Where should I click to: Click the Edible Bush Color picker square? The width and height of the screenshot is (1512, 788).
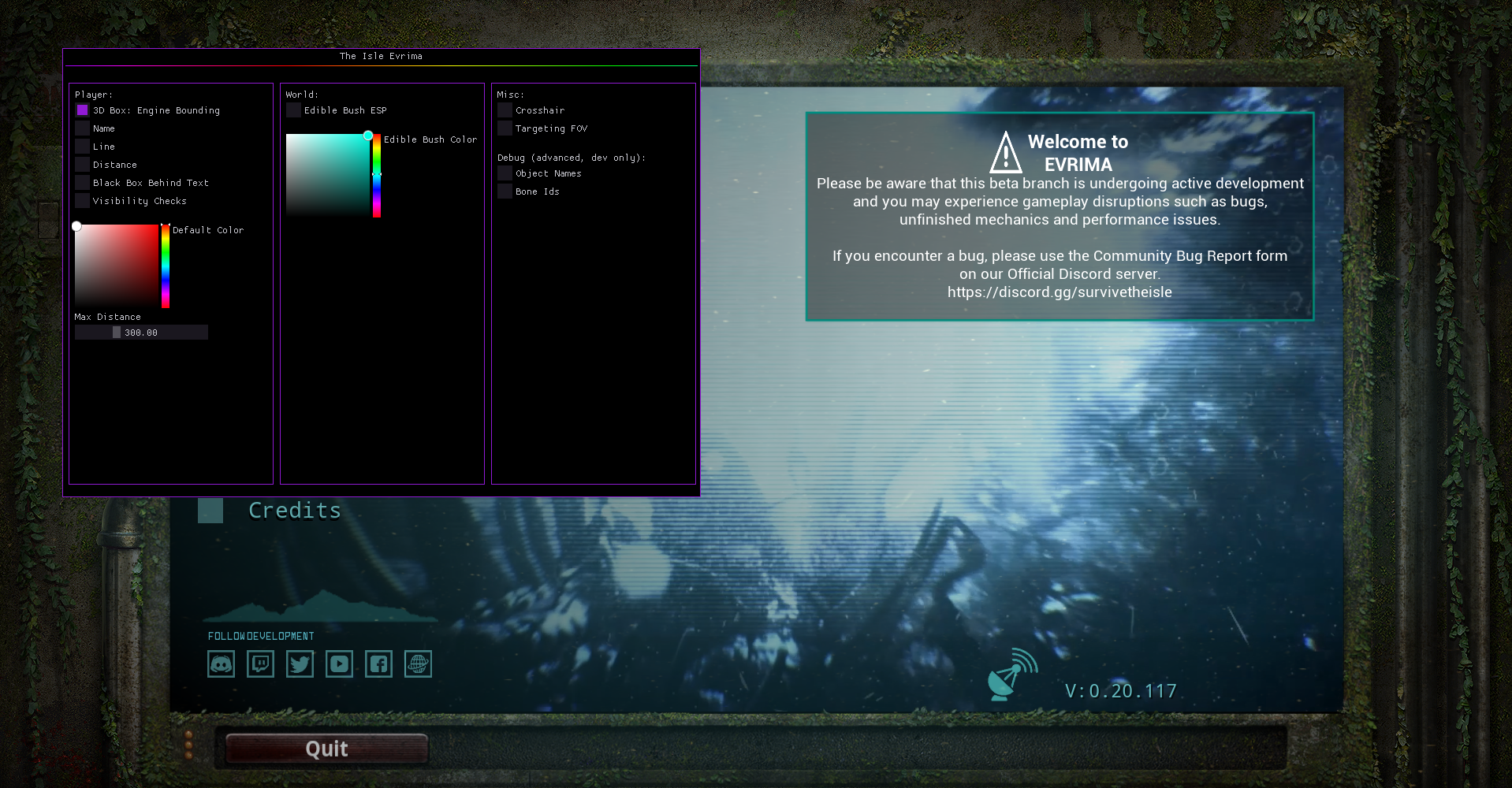point(328,175)
